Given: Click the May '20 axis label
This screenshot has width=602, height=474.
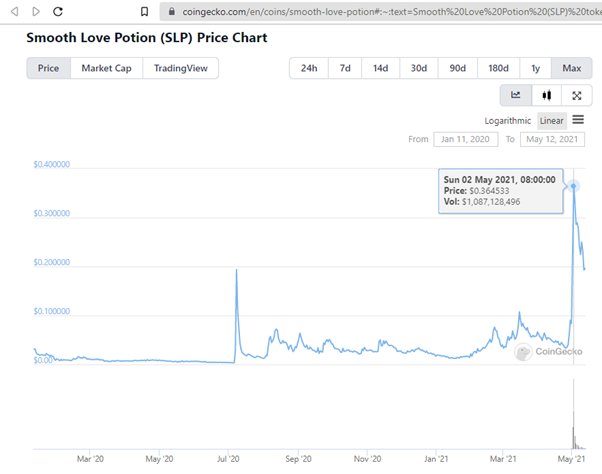Looking at the screenshot, I should [x=159, y=459].
